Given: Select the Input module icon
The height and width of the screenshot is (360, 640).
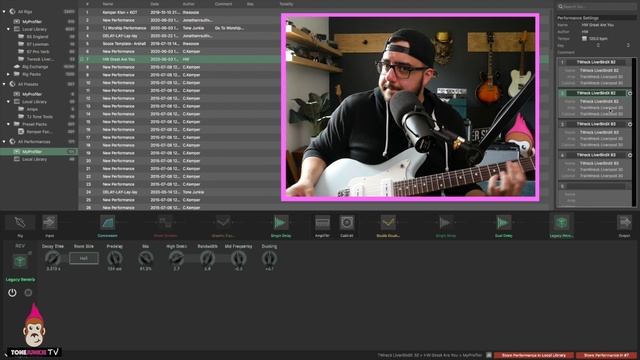Looking at the screenshot, I should click(50, 222).
